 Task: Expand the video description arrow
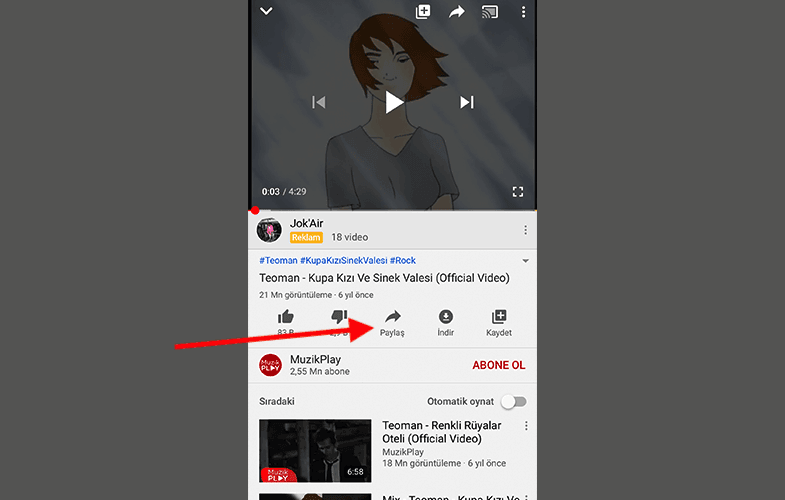(526, 261)
